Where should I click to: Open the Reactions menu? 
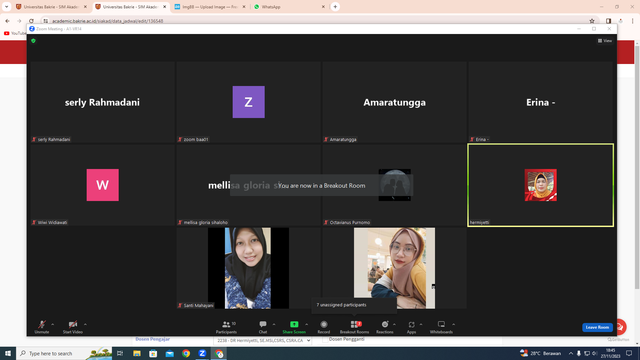tap(384, 327)
